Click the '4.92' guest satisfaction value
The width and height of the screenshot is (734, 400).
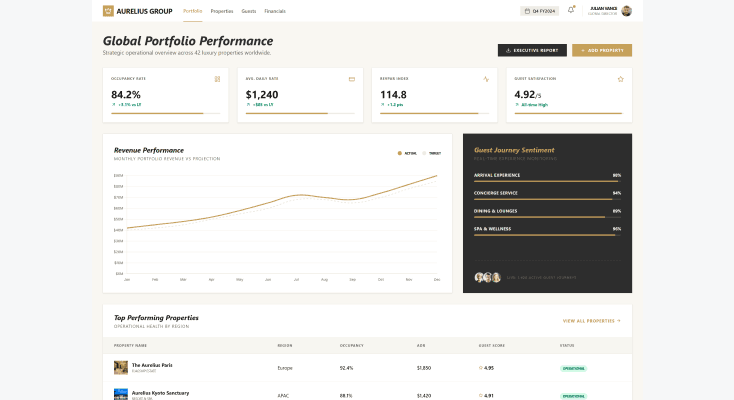525,95
